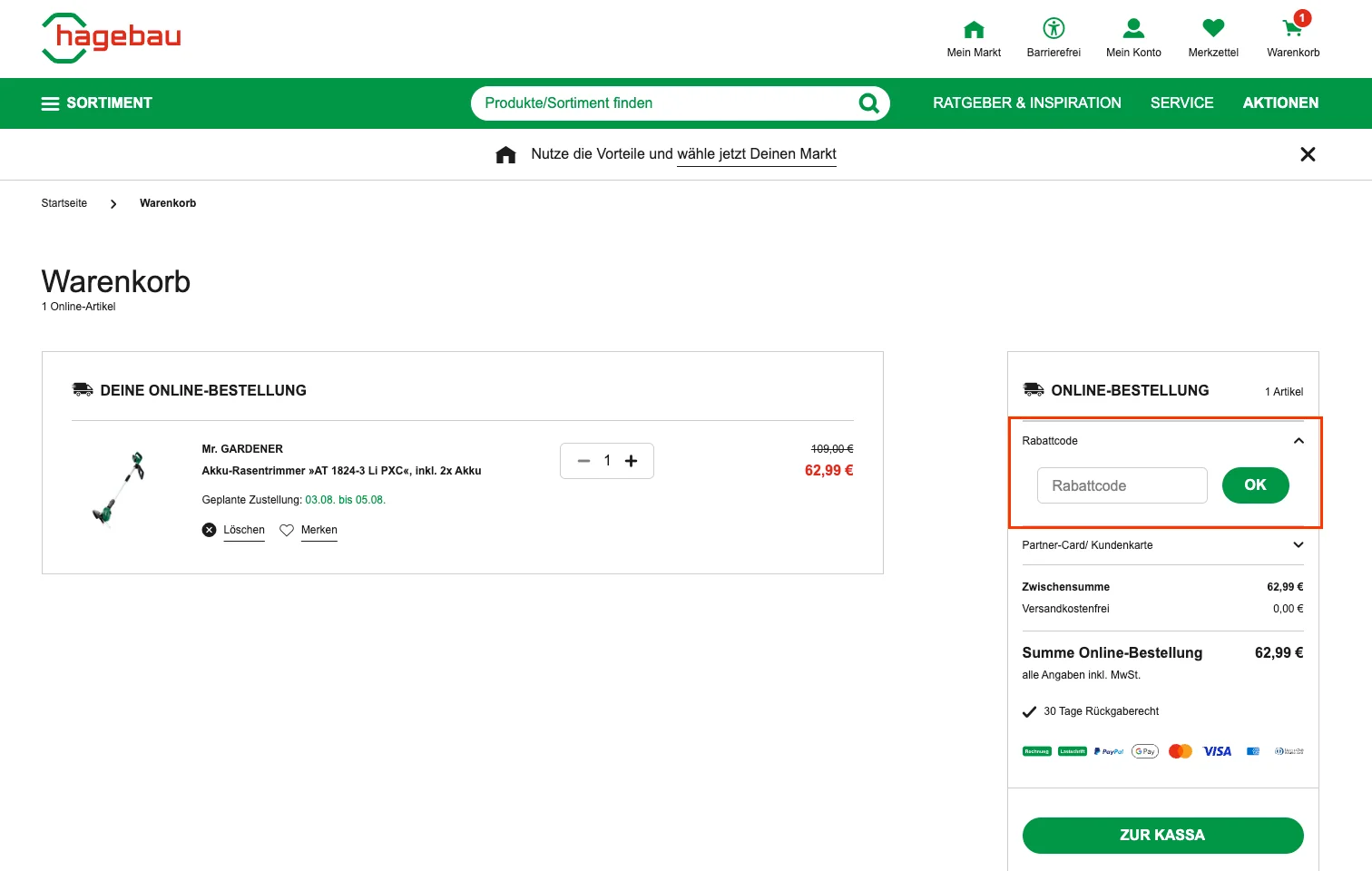Open Mein Konto account icon
Viewport: 1372px width, 871px height.
1133,28
